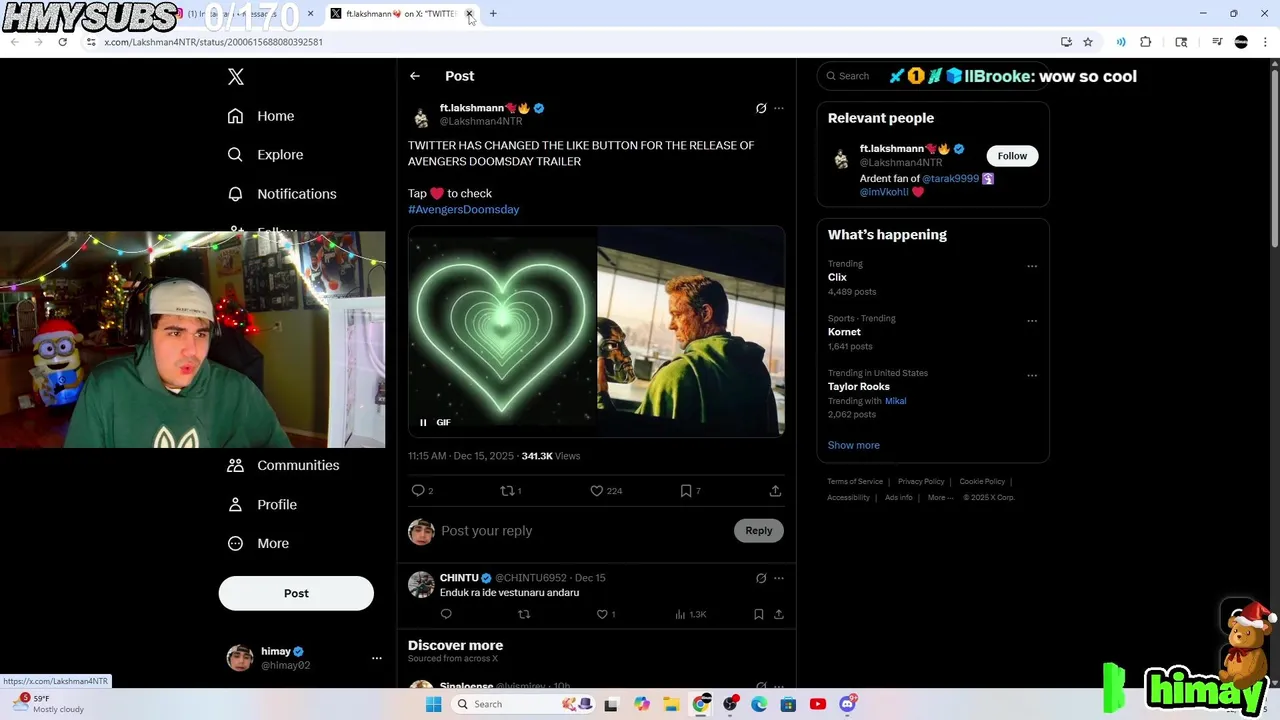Open Chrome extensions puzzle icon
This screenshot has height=720, width=1280.
pos(1146,42)
